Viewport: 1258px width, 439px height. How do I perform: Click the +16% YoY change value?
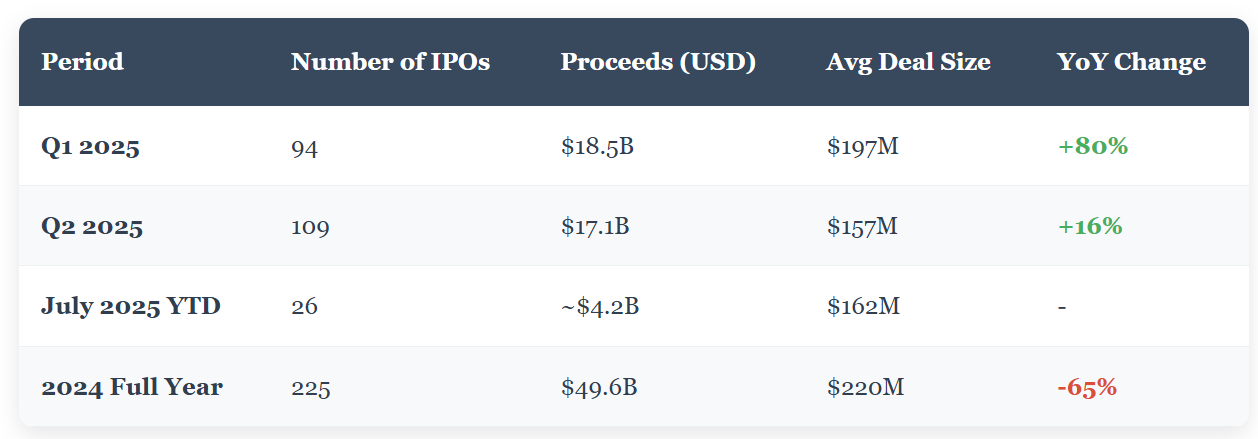pyautogui.click(x=1090, y=227)
